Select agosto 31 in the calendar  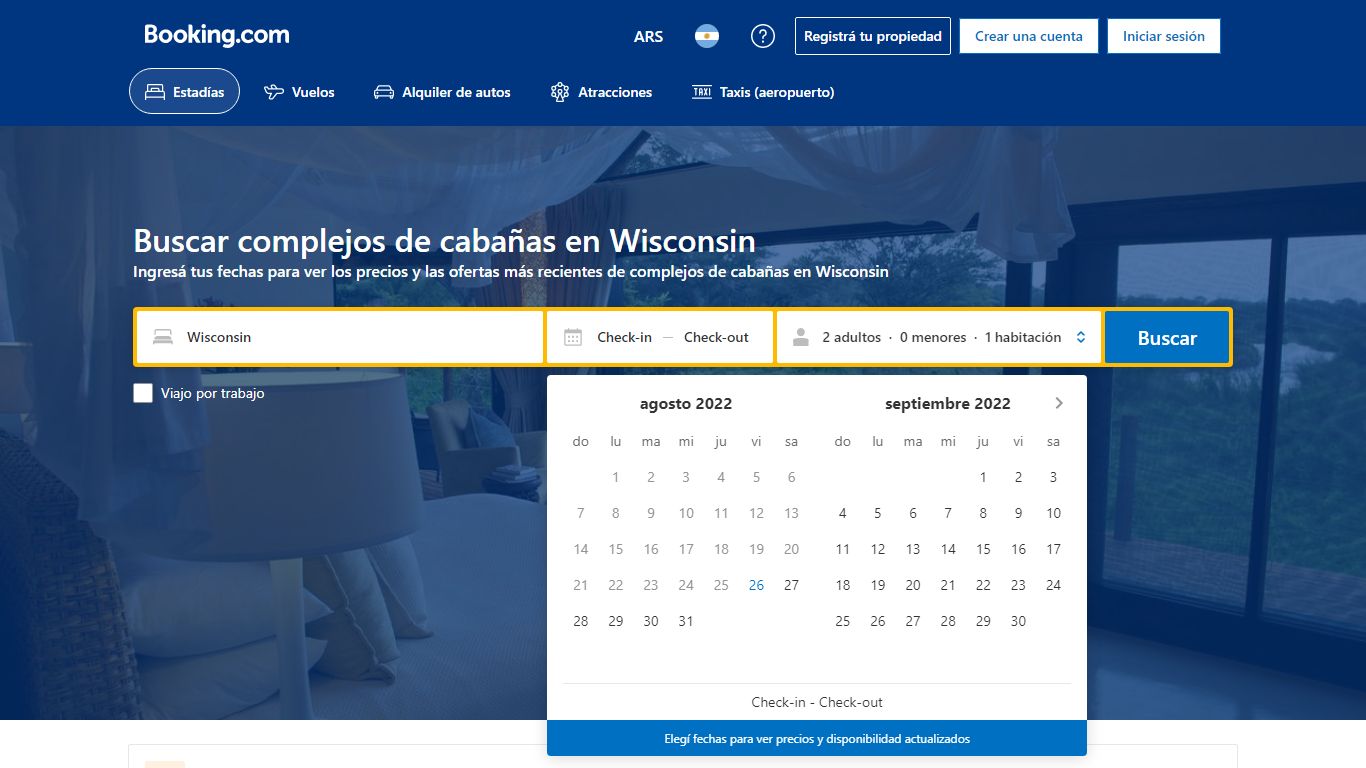[686, 621]
